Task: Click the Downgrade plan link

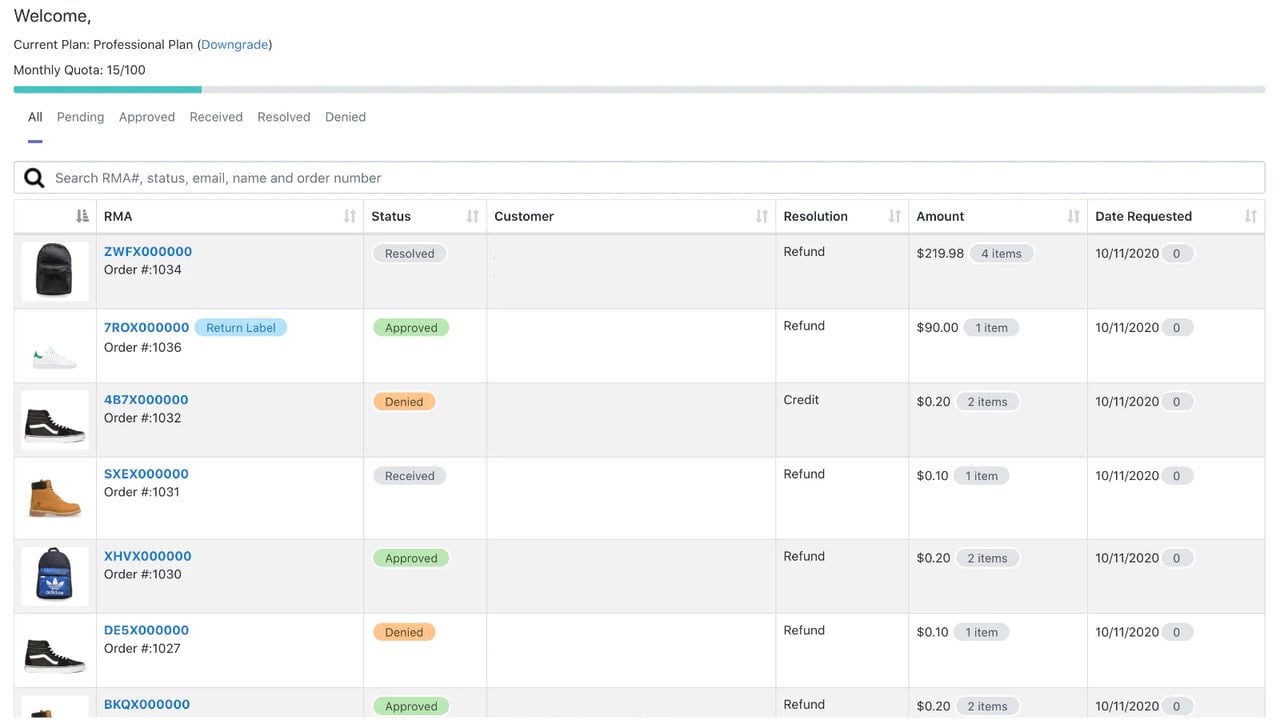Action: coord(235,44)
